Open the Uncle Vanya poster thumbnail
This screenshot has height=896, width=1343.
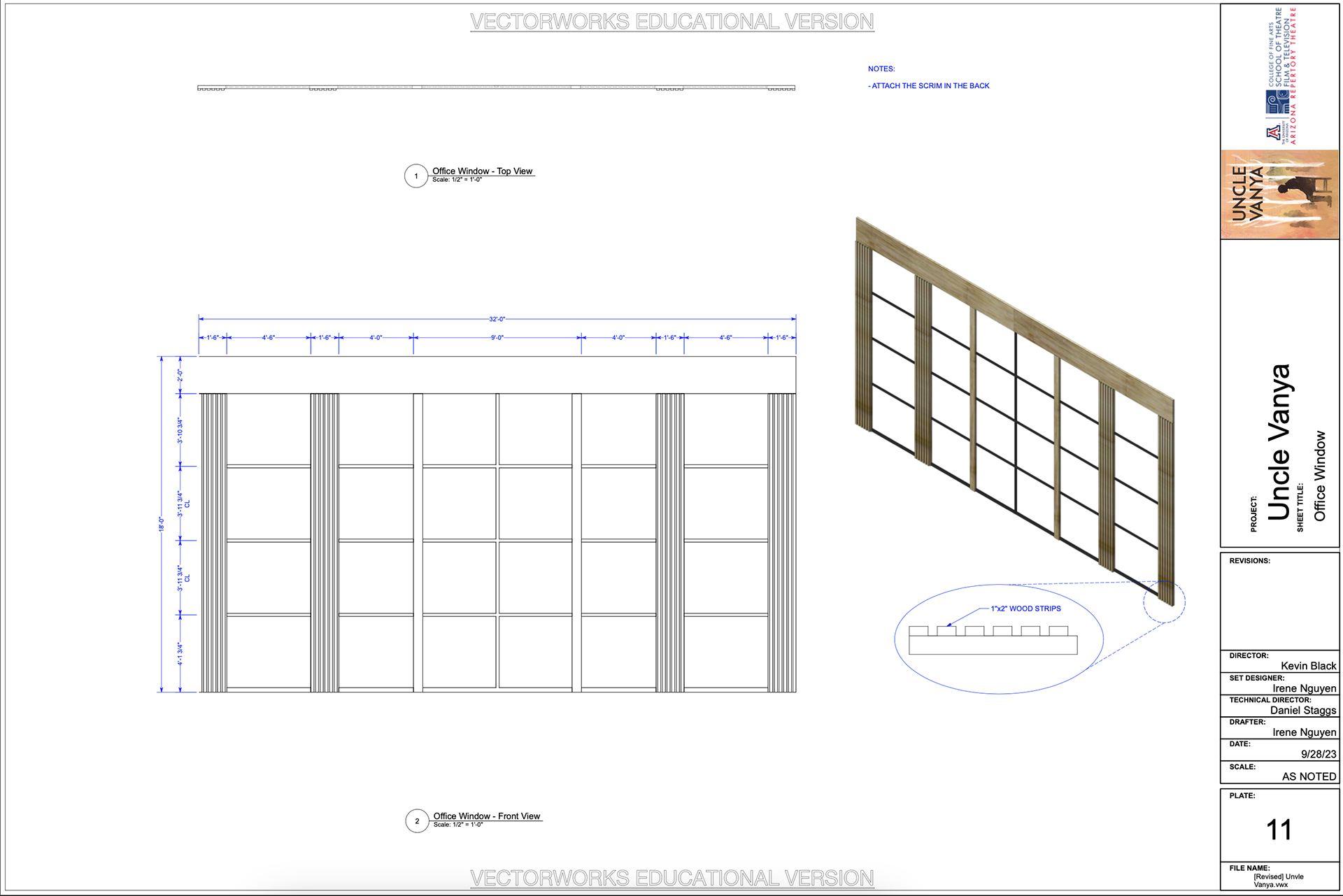1279,194
